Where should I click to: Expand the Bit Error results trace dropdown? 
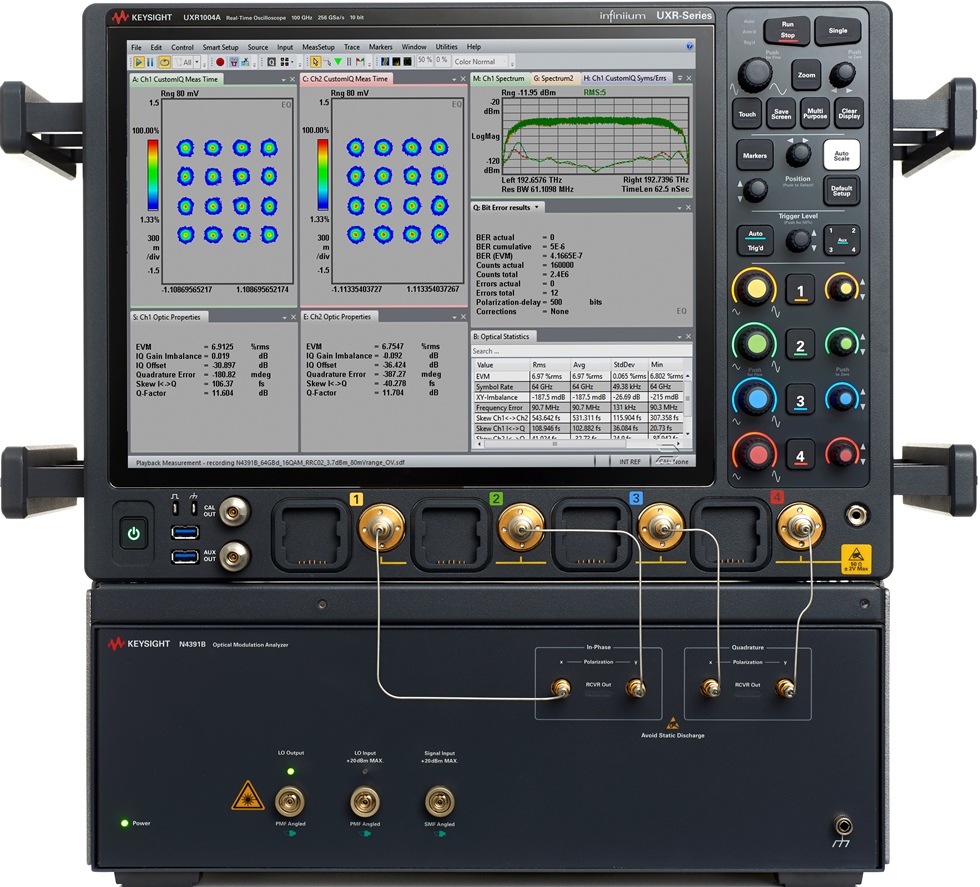pos(538,207)
